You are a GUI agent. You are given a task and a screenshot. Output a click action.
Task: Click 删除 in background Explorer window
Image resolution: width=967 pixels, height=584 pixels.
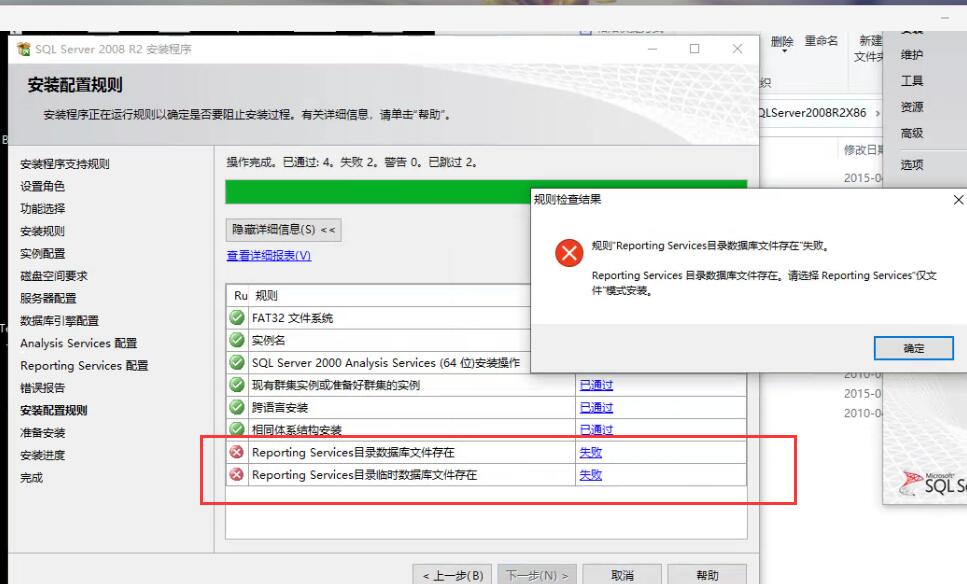(x=782, y=42)
